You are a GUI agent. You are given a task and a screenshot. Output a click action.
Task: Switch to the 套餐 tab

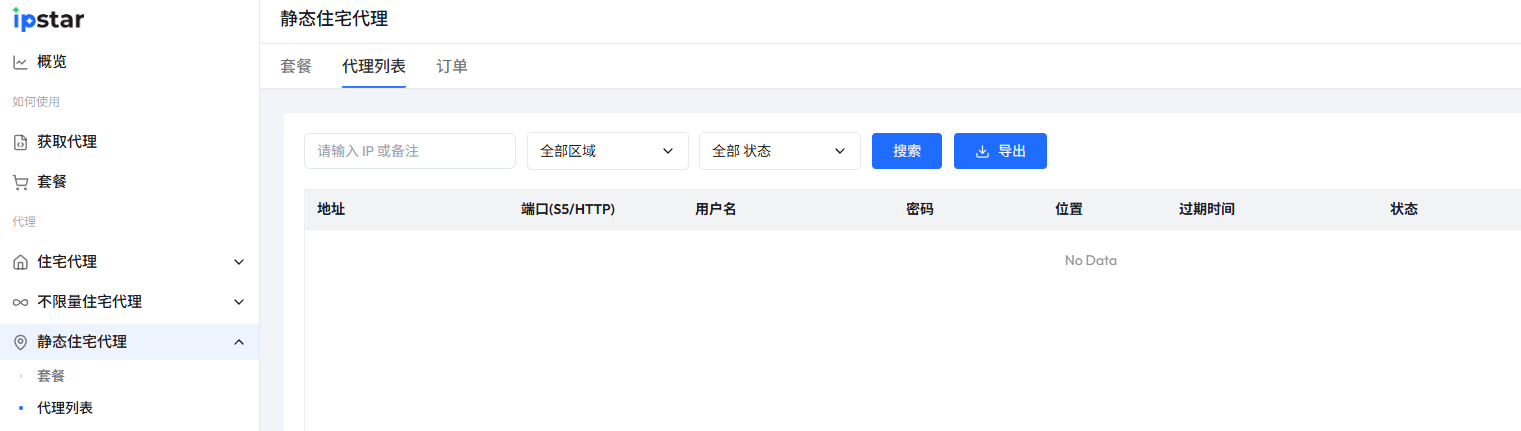click(296, 66)
